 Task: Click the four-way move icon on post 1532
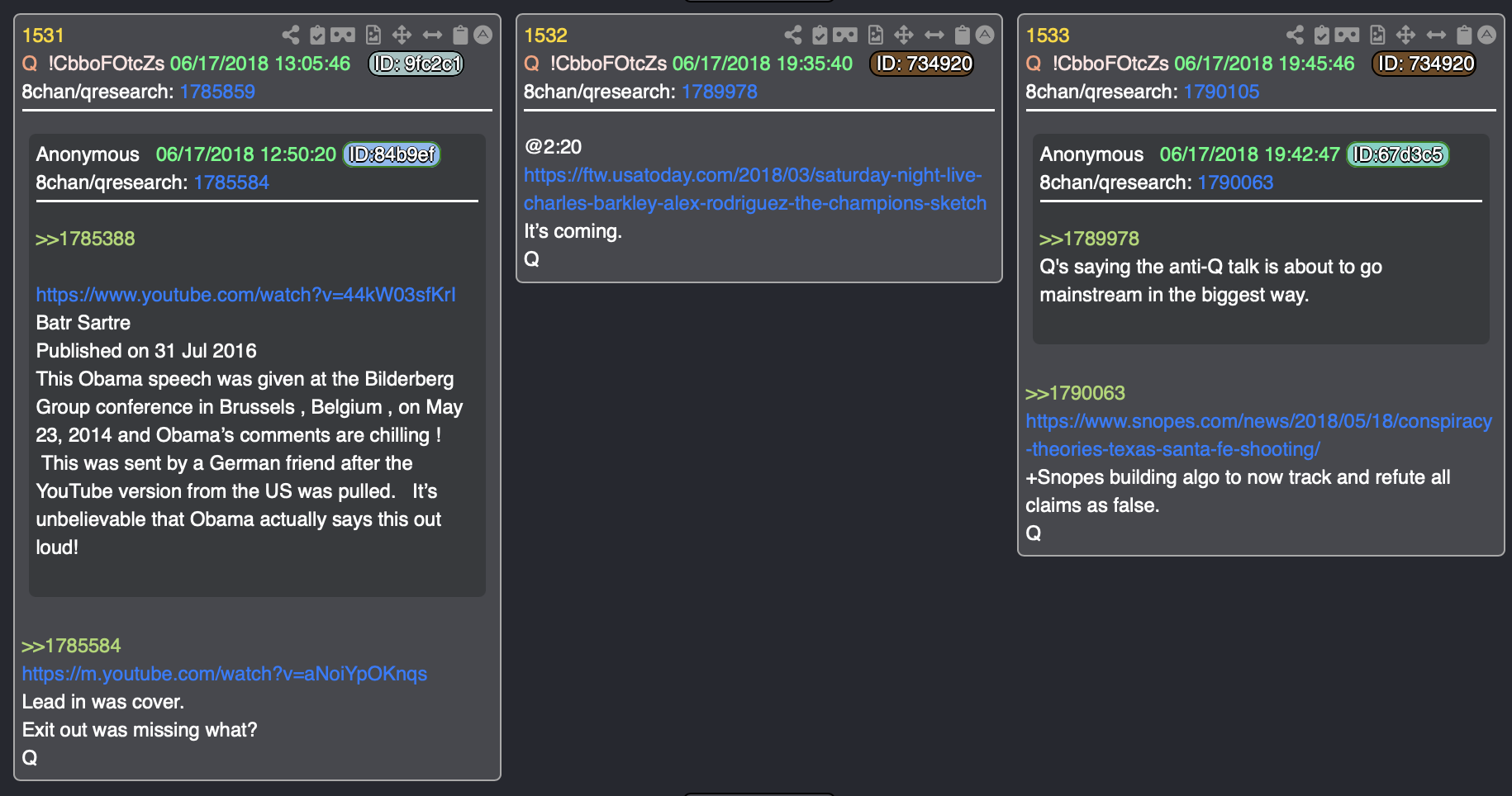(904, 35)
